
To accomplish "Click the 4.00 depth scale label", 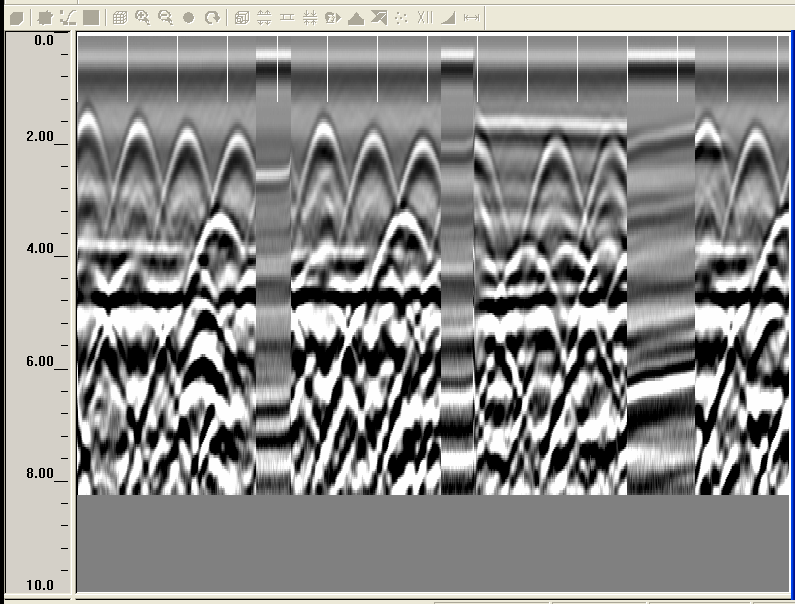I will pyautogui.click(x=40, y=248).
